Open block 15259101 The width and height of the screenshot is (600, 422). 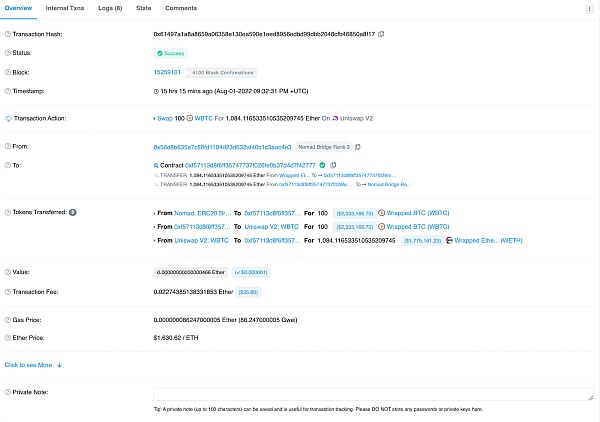tap(167, 72)
